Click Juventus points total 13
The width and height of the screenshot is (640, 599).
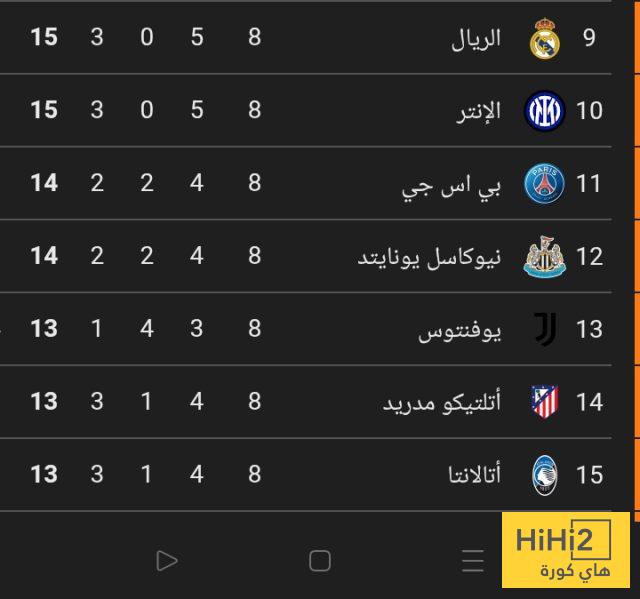pos(44,329)
